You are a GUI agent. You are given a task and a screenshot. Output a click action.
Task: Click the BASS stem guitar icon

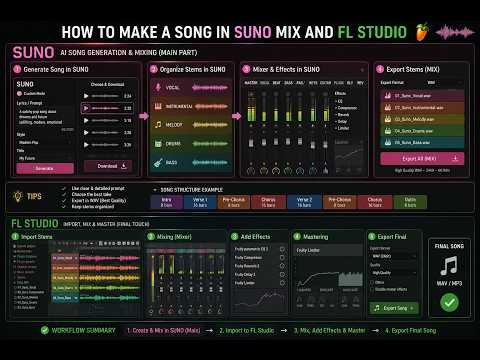158,162
